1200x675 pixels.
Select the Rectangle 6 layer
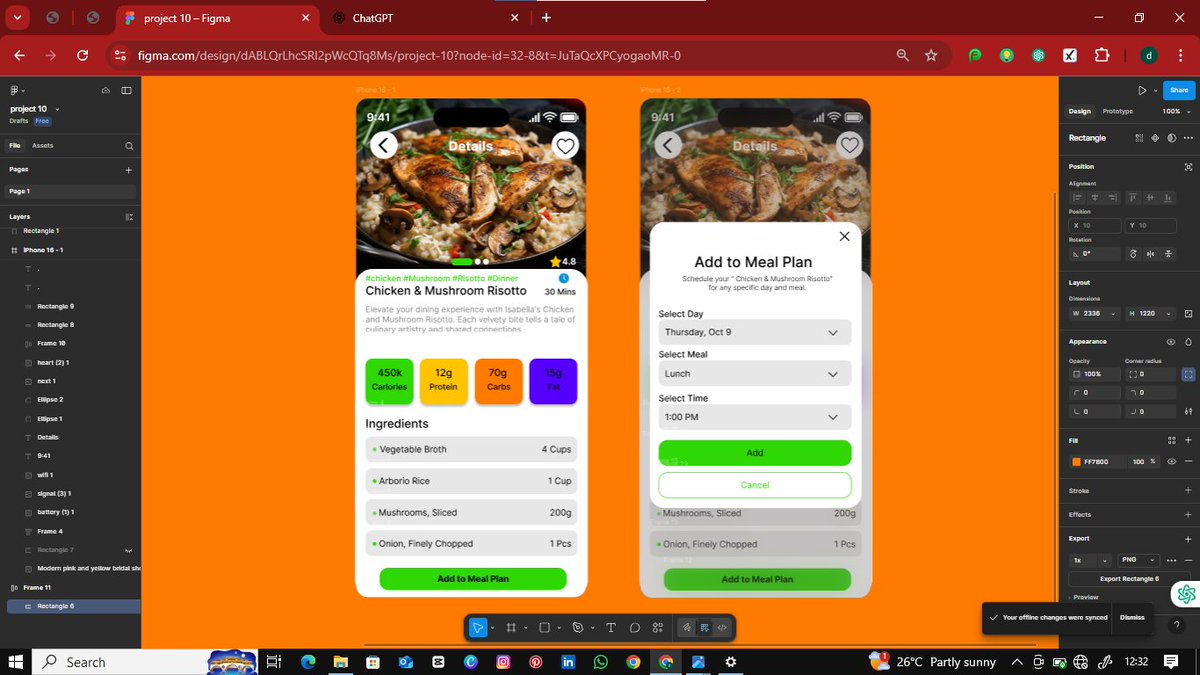pos(70,606)
